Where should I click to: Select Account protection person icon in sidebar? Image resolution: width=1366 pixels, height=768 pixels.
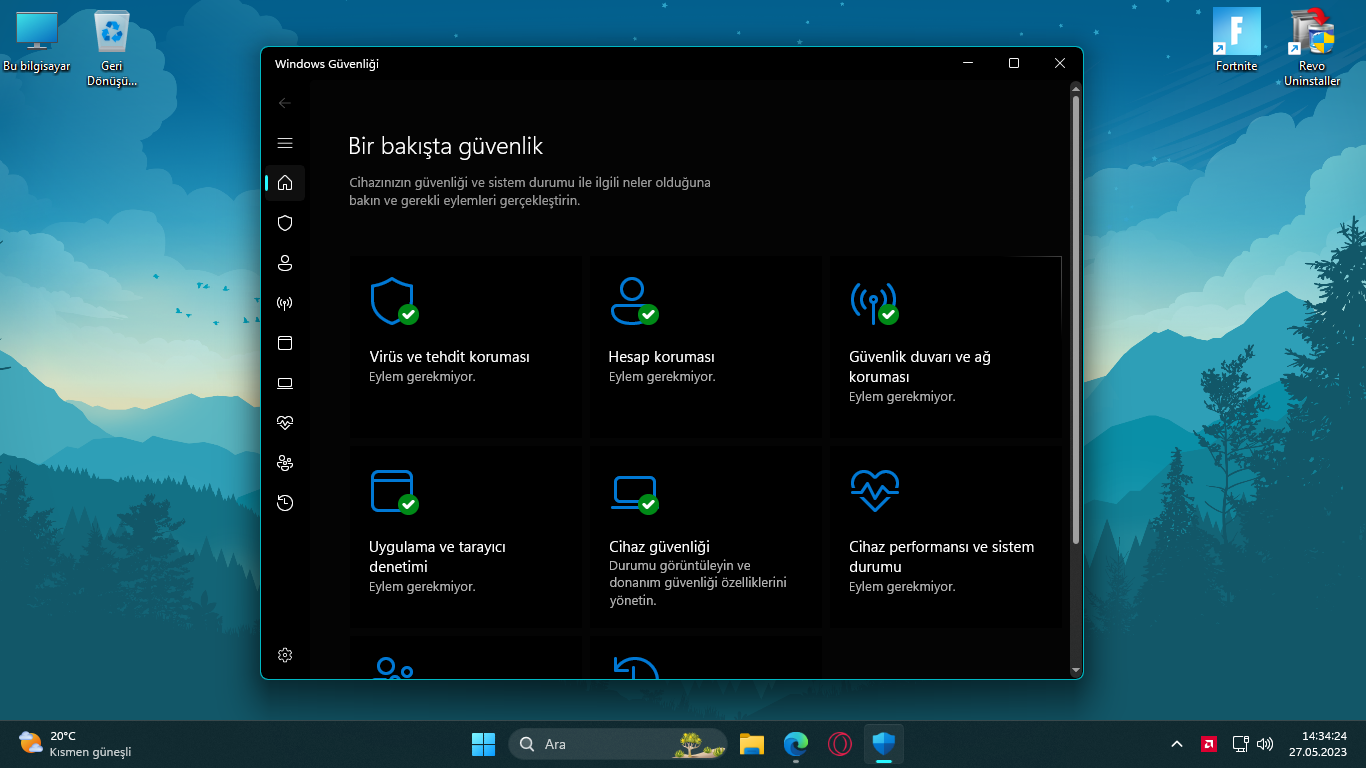[x=285, y=263]
